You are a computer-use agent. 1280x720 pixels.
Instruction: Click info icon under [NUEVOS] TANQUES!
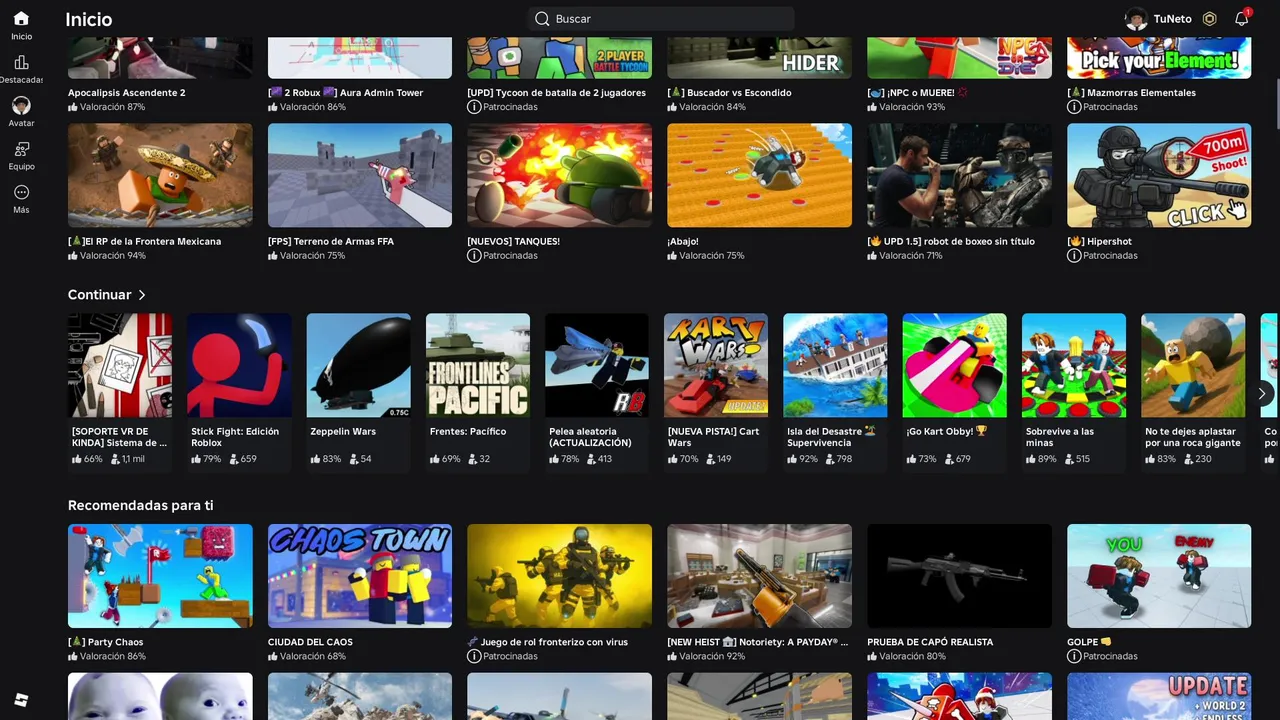(x=474, y=256)
